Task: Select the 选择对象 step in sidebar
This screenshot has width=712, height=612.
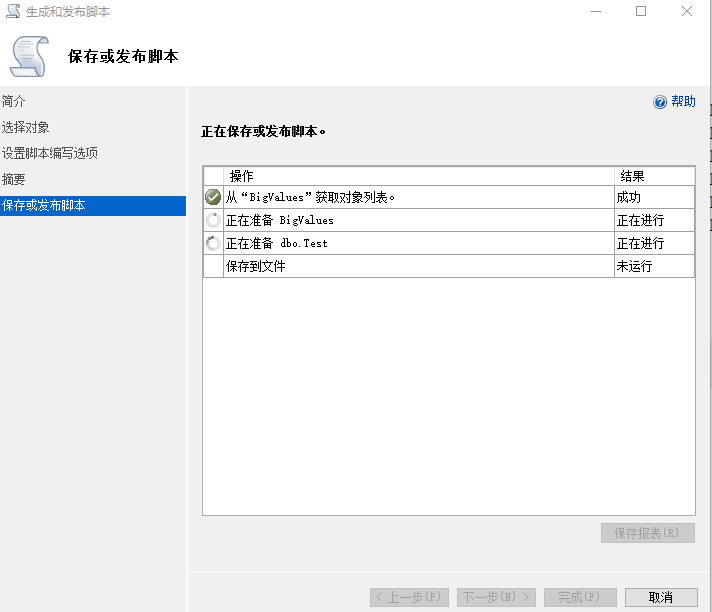Action: [26, 127]
